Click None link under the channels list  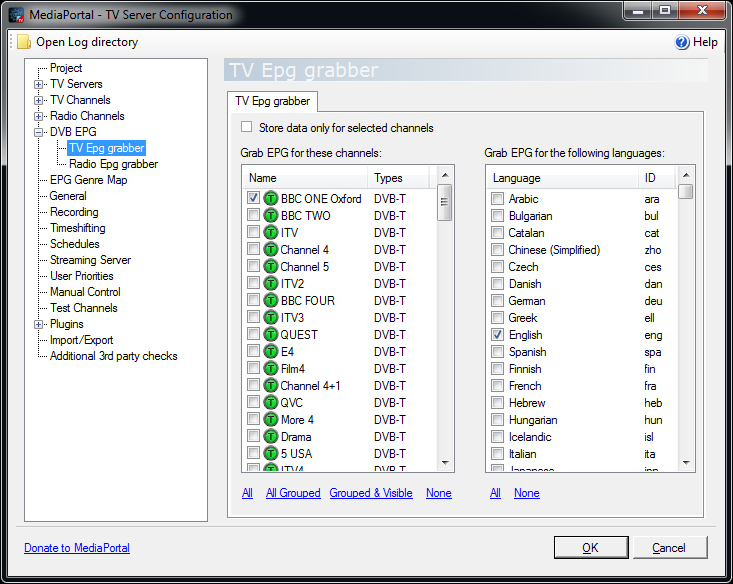point(438,493)
